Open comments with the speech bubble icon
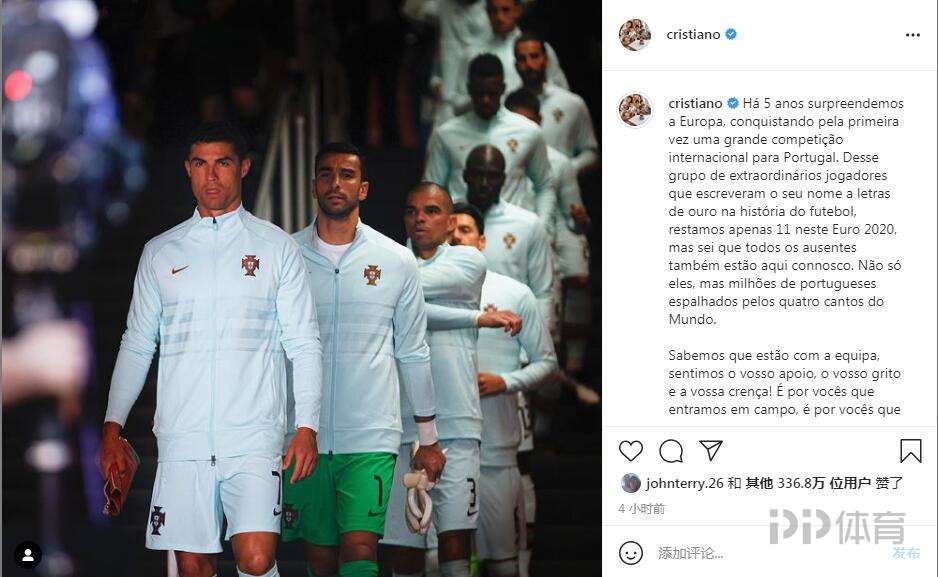Screen dimensions: 938x577 click(671, 451)
